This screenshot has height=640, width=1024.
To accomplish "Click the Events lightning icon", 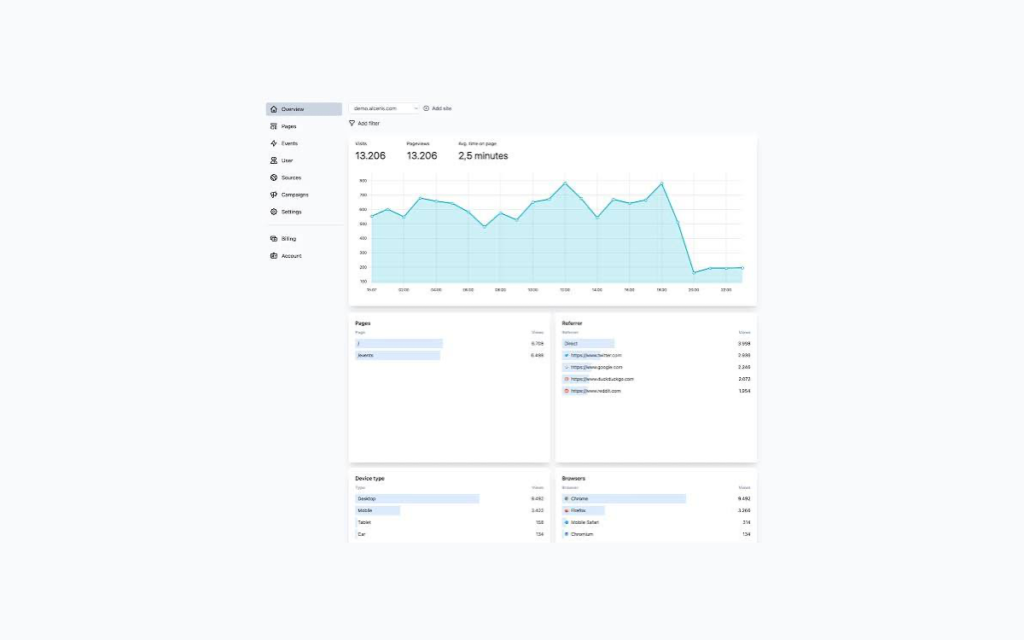I will tap(274, 143).
